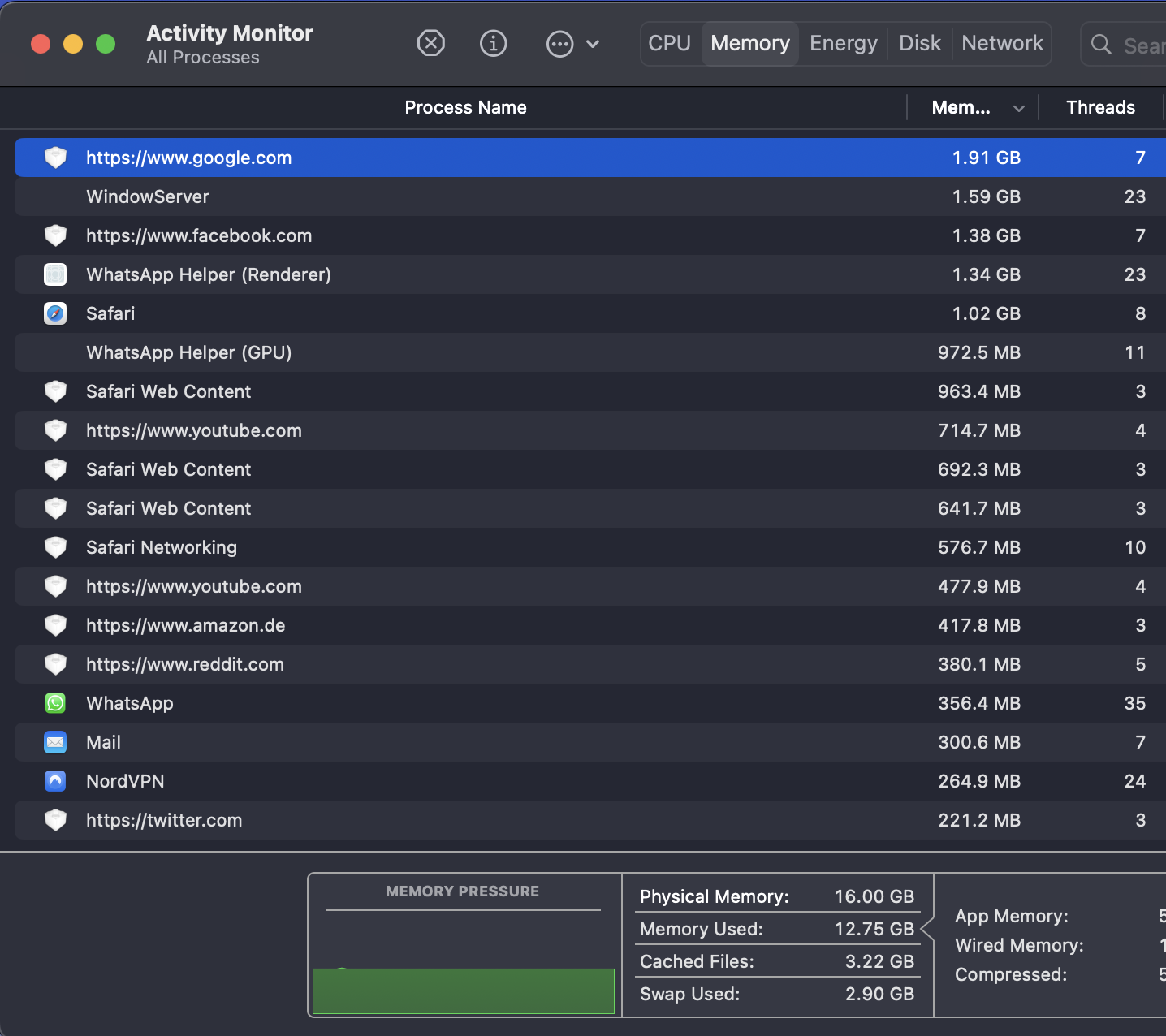Expand the chevron beside the More actions icon

point(593,44)
